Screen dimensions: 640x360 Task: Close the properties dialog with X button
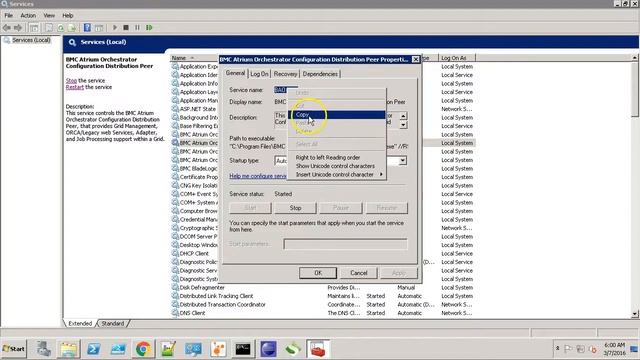416,60
